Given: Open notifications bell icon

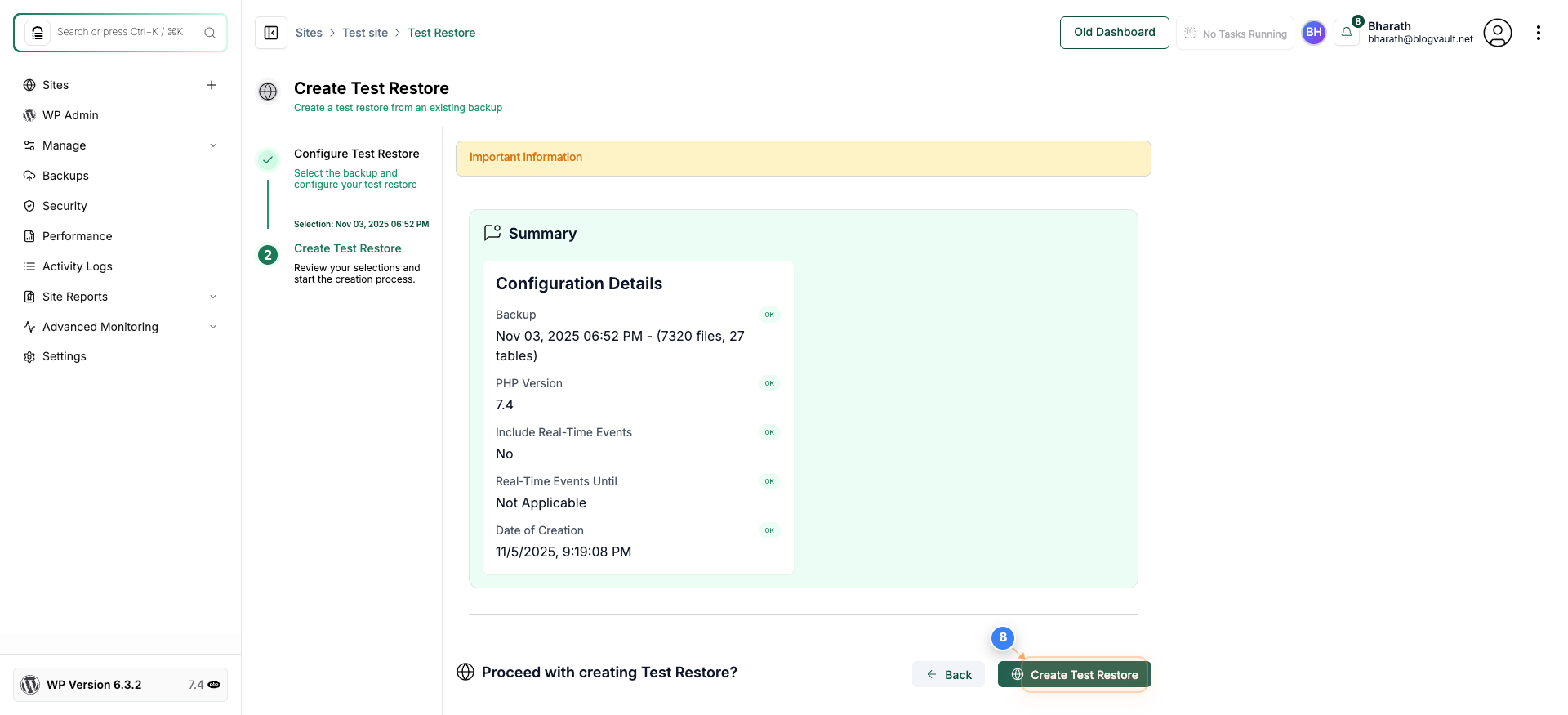Looking at the screenshot, I should point(1347,33).
